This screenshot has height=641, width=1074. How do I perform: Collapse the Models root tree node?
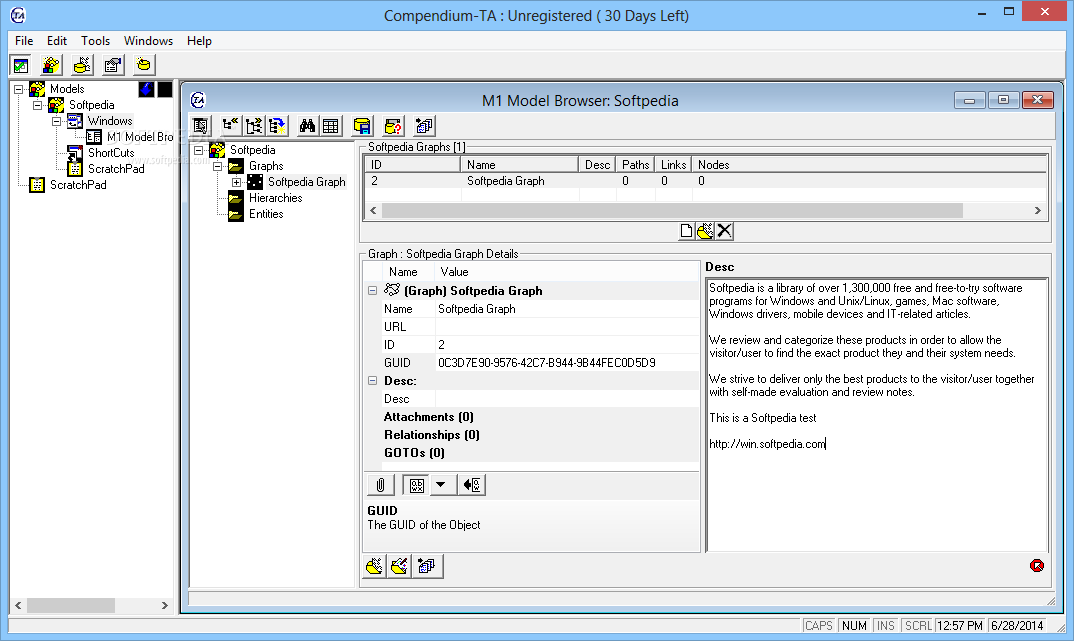coord(19,89)
